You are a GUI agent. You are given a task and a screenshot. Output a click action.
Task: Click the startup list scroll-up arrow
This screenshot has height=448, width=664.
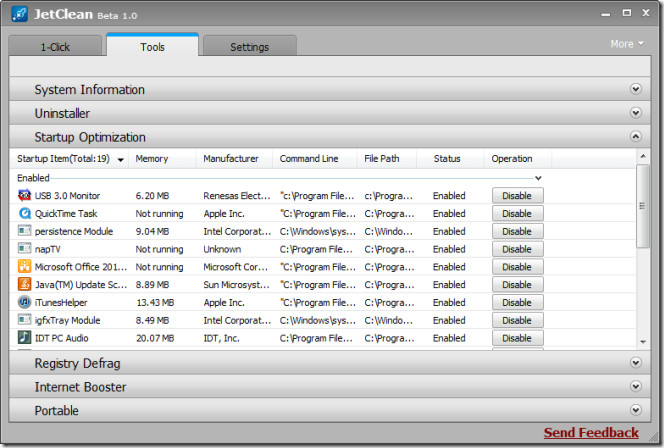click(x=643, y=156)
